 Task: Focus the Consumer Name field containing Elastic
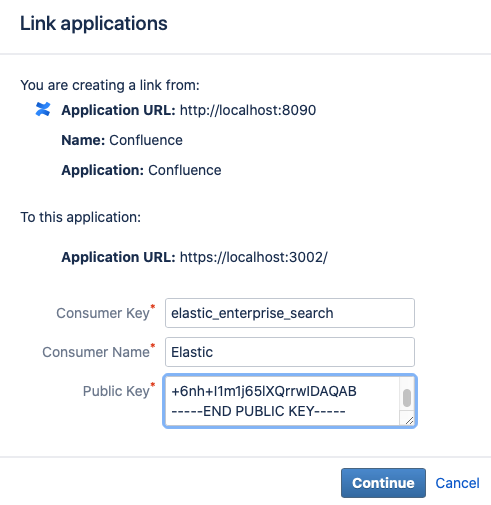coord(290,352)
